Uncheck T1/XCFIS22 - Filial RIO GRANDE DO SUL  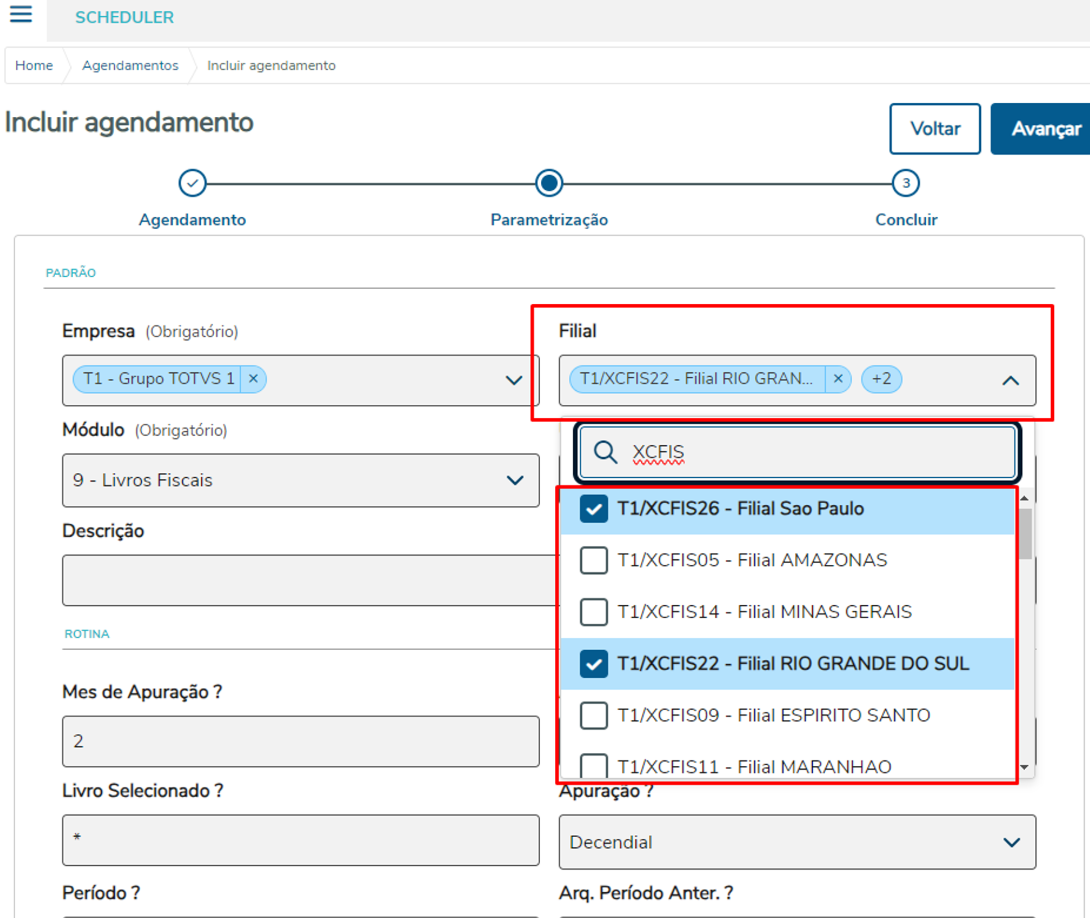(594, 664)
